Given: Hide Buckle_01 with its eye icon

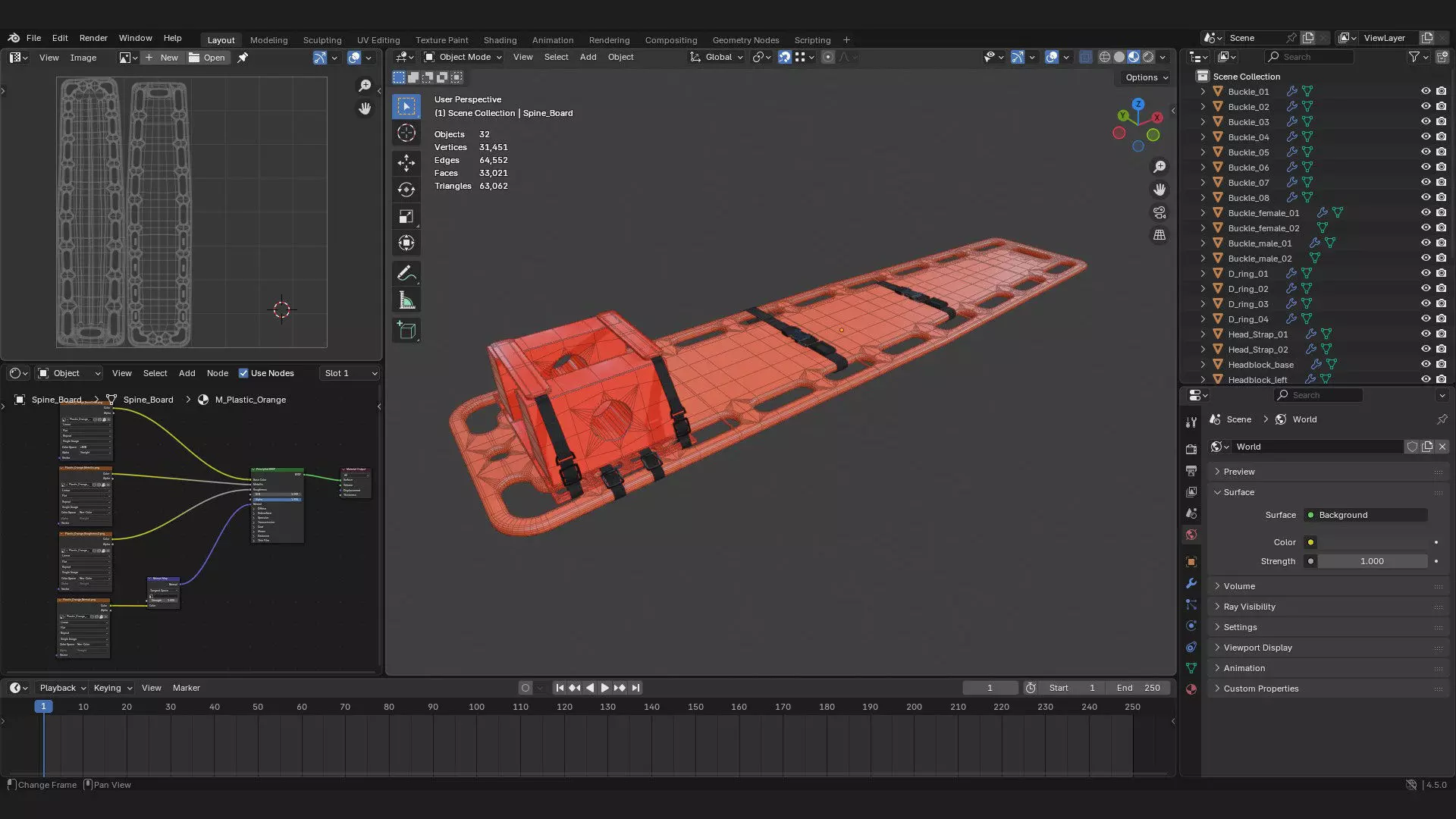Looking at the screenshot, I should pos(1426,91).
